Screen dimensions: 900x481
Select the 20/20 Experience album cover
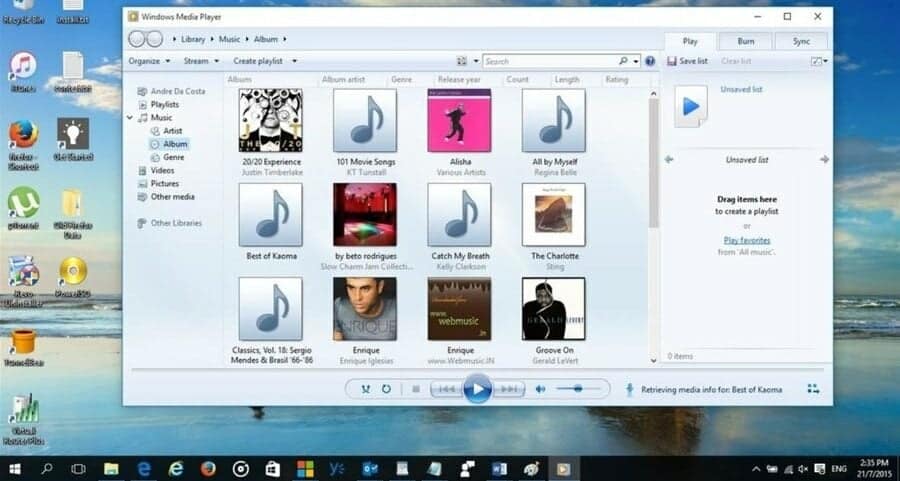tap(271, 120)
